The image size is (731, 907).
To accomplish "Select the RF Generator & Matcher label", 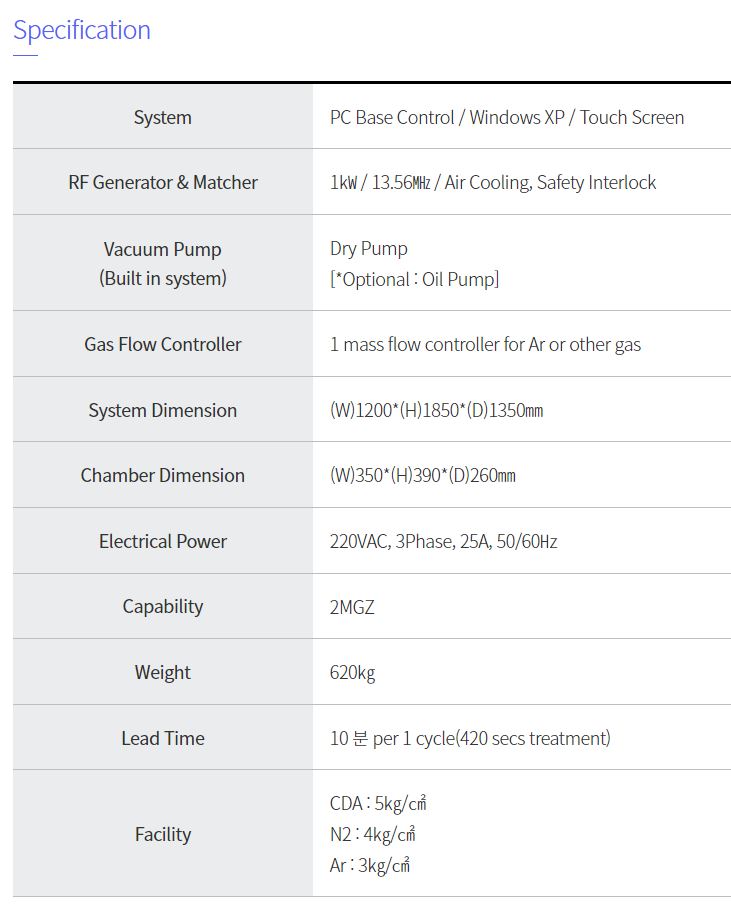I will [162, 182].
